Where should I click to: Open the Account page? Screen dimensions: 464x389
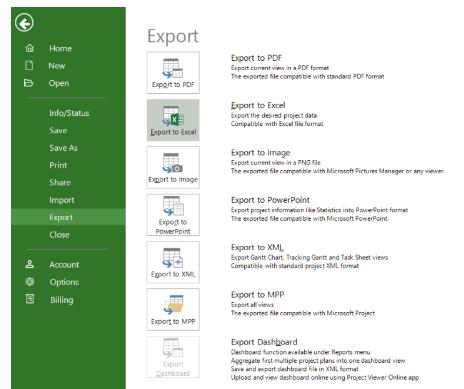[64, 265]
